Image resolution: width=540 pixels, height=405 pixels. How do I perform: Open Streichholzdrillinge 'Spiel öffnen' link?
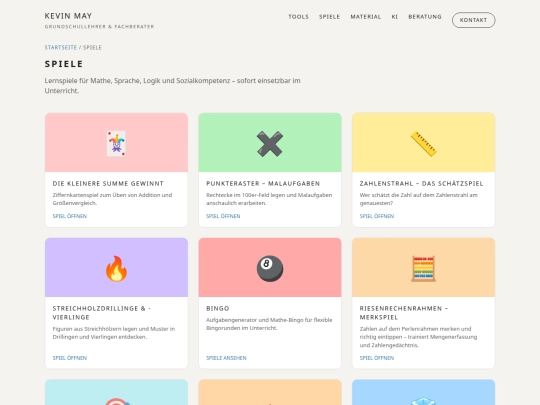tap(70, 358)
